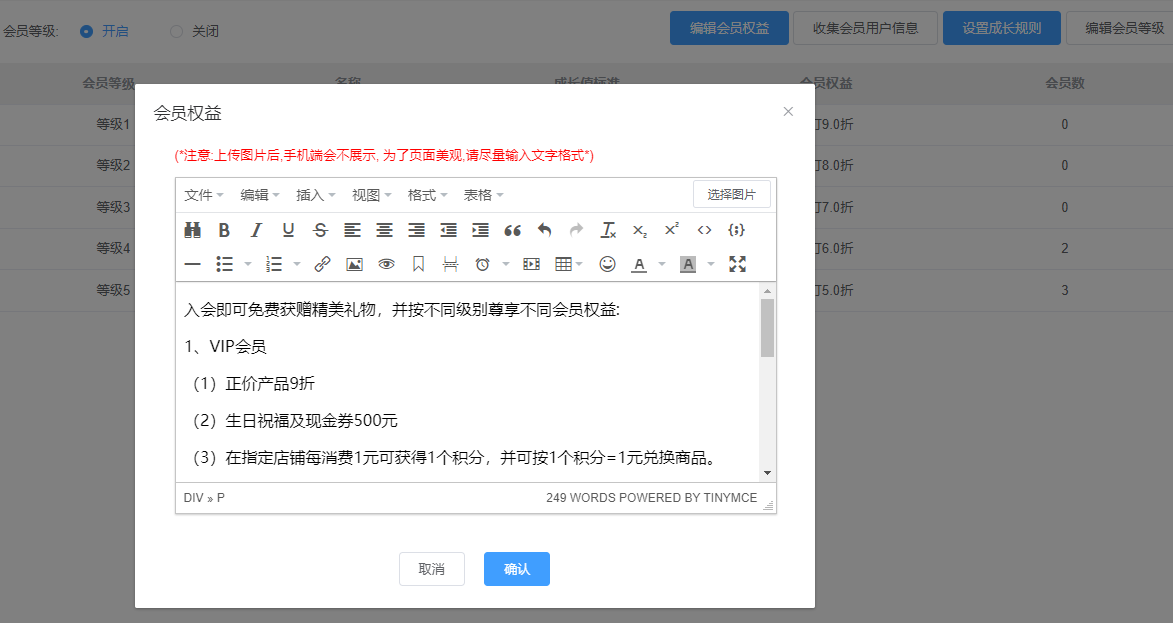The width and height of the screenshot is (1173, 623).
Task: Click the 确认 button
Action: coord(517,569)
